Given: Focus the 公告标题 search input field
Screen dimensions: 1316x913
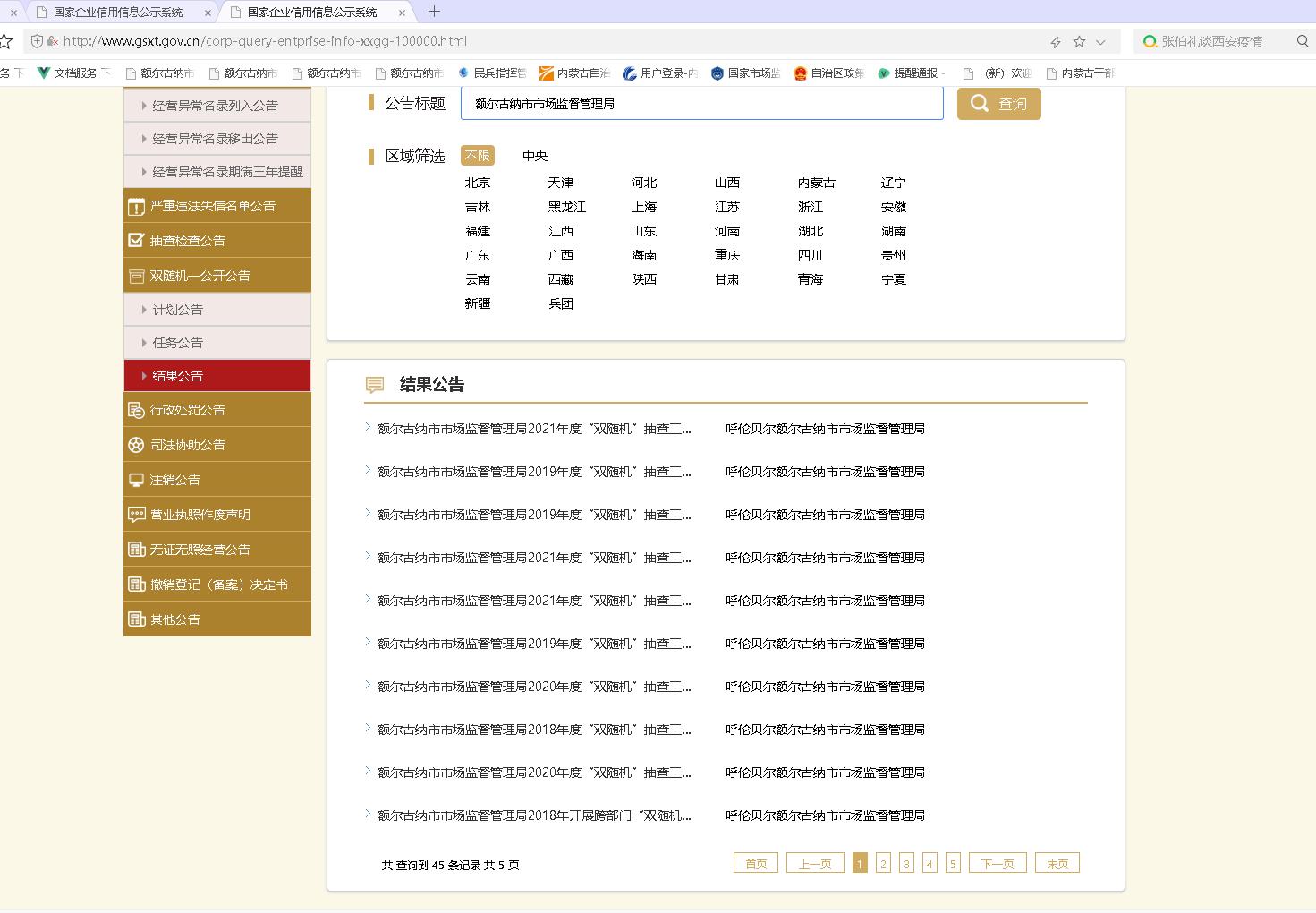Looking at the screenshot, I should [702, 104].
